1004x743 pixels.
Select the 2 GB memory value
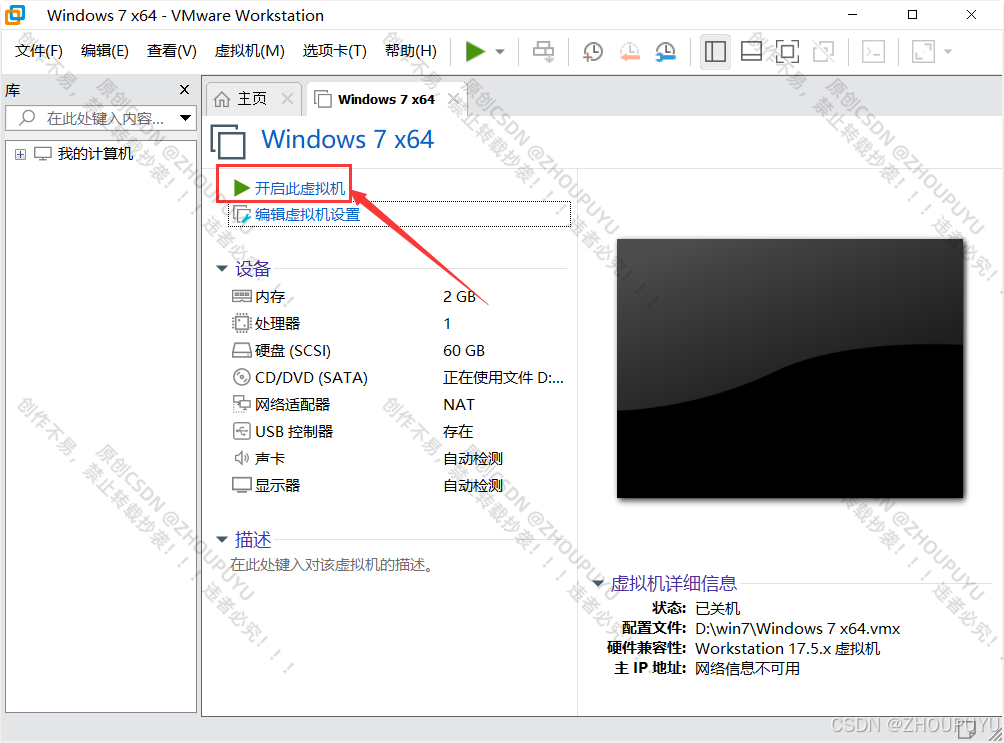(x=459, y=297)
